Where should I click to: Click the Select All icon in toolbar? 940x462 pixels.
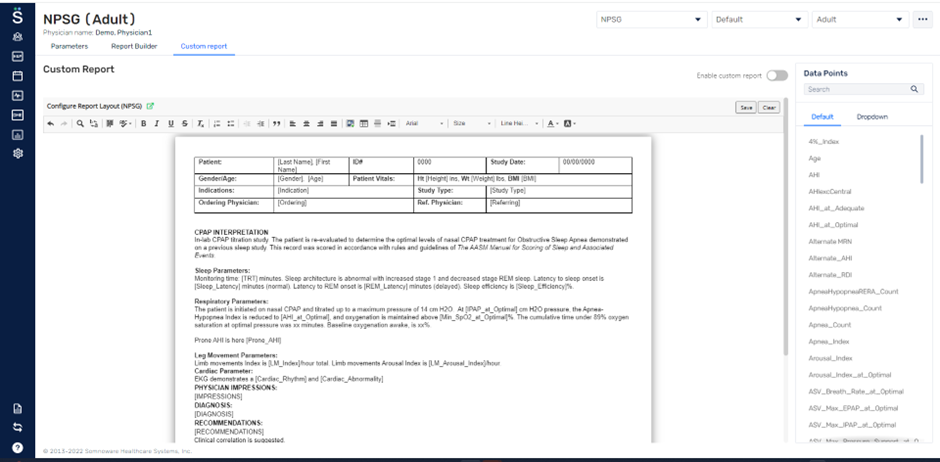[x=109, y=123]
